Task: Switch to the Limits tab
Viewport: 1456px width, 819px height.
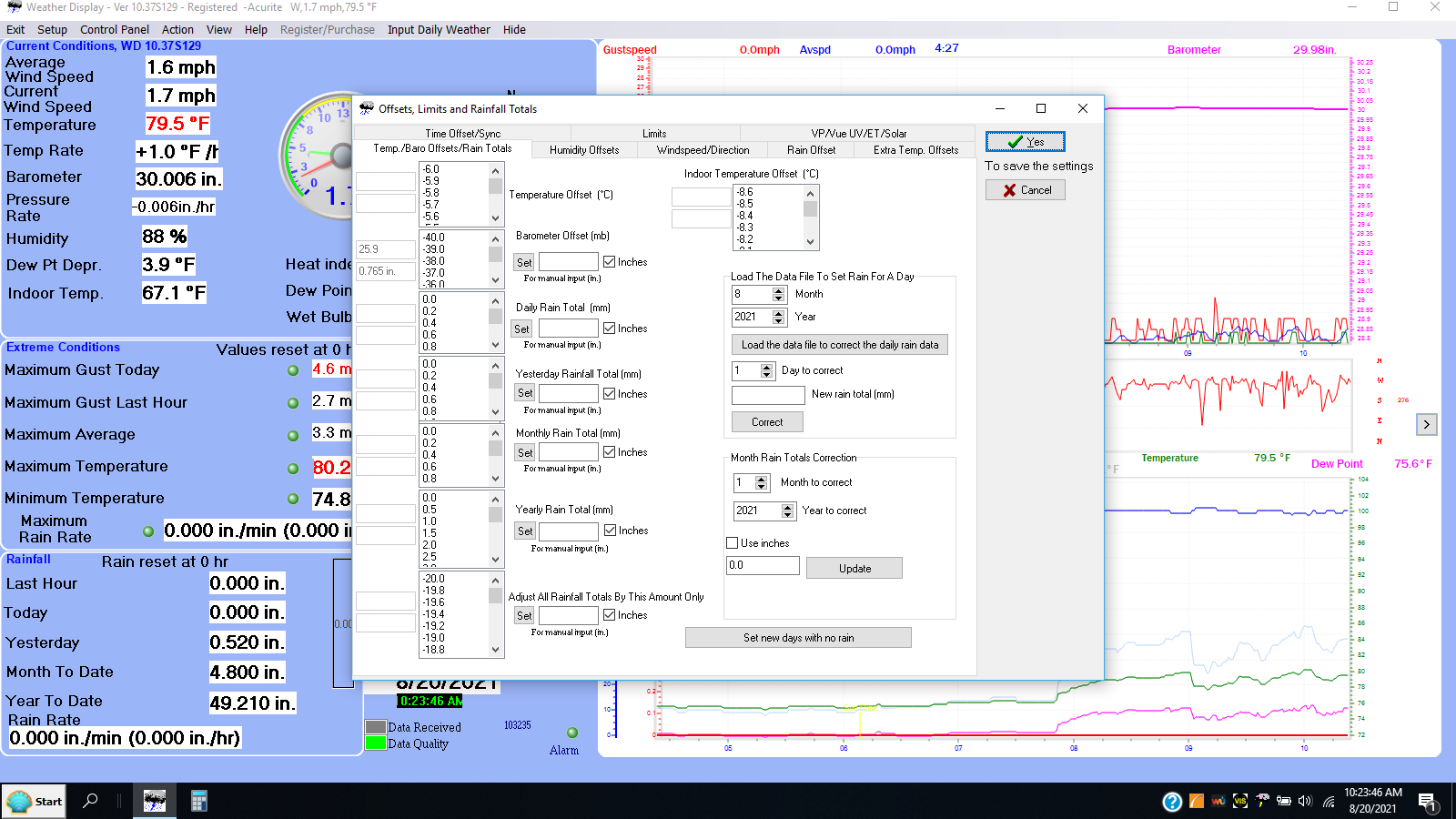Action: pyautogui.click(x=654, y=133)
